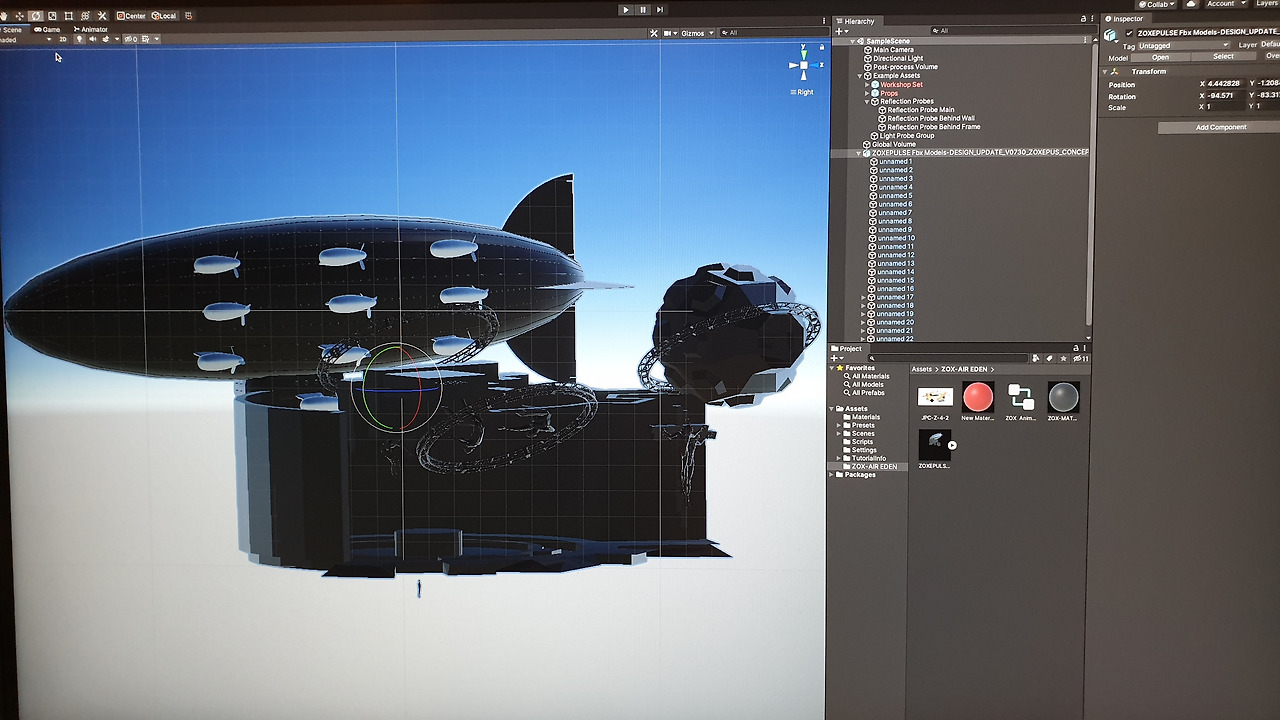The height and width of the screenshot is (720, 1280).
Task: Click the Play button
Action: 626,10
